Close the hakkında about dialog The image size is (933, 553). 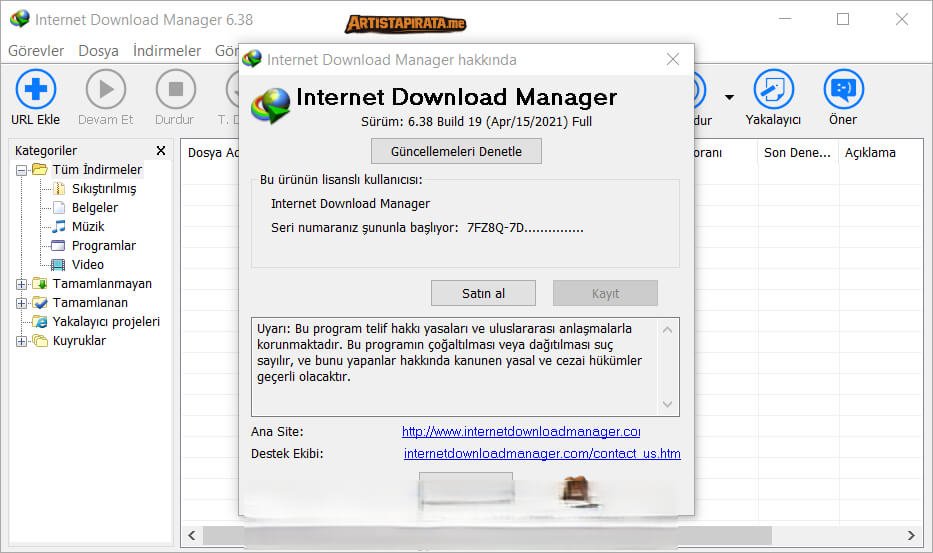(x=673, y=59)
